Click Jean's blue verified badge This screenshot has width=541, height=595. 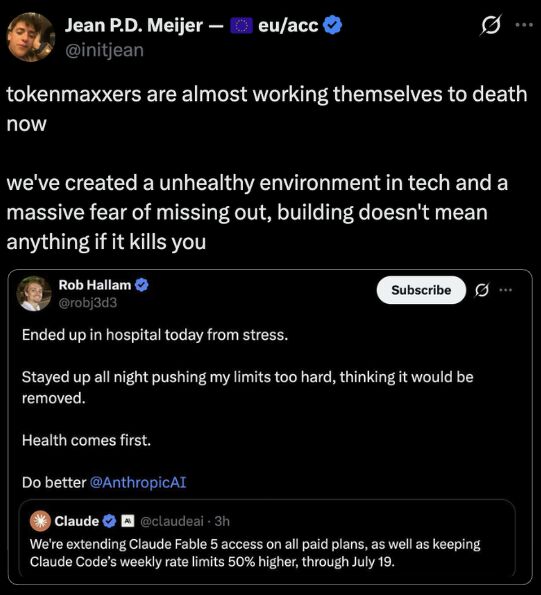click(x=332, y=25)
